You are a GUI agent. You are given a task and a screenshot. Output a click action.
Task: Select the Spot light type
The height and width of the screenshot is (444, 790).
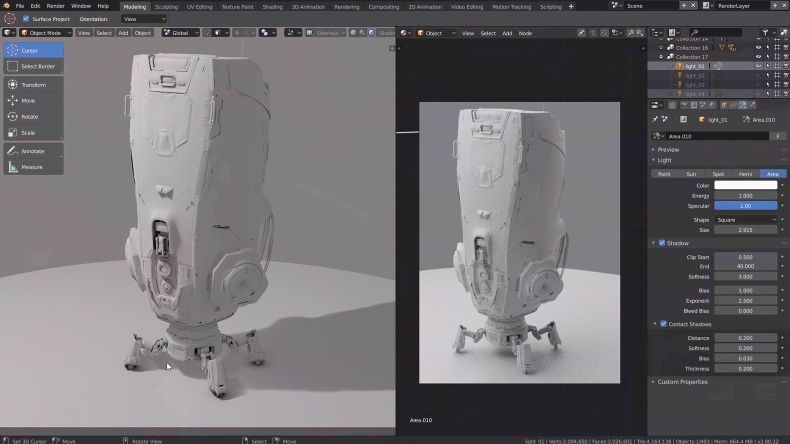coord(718,174)
